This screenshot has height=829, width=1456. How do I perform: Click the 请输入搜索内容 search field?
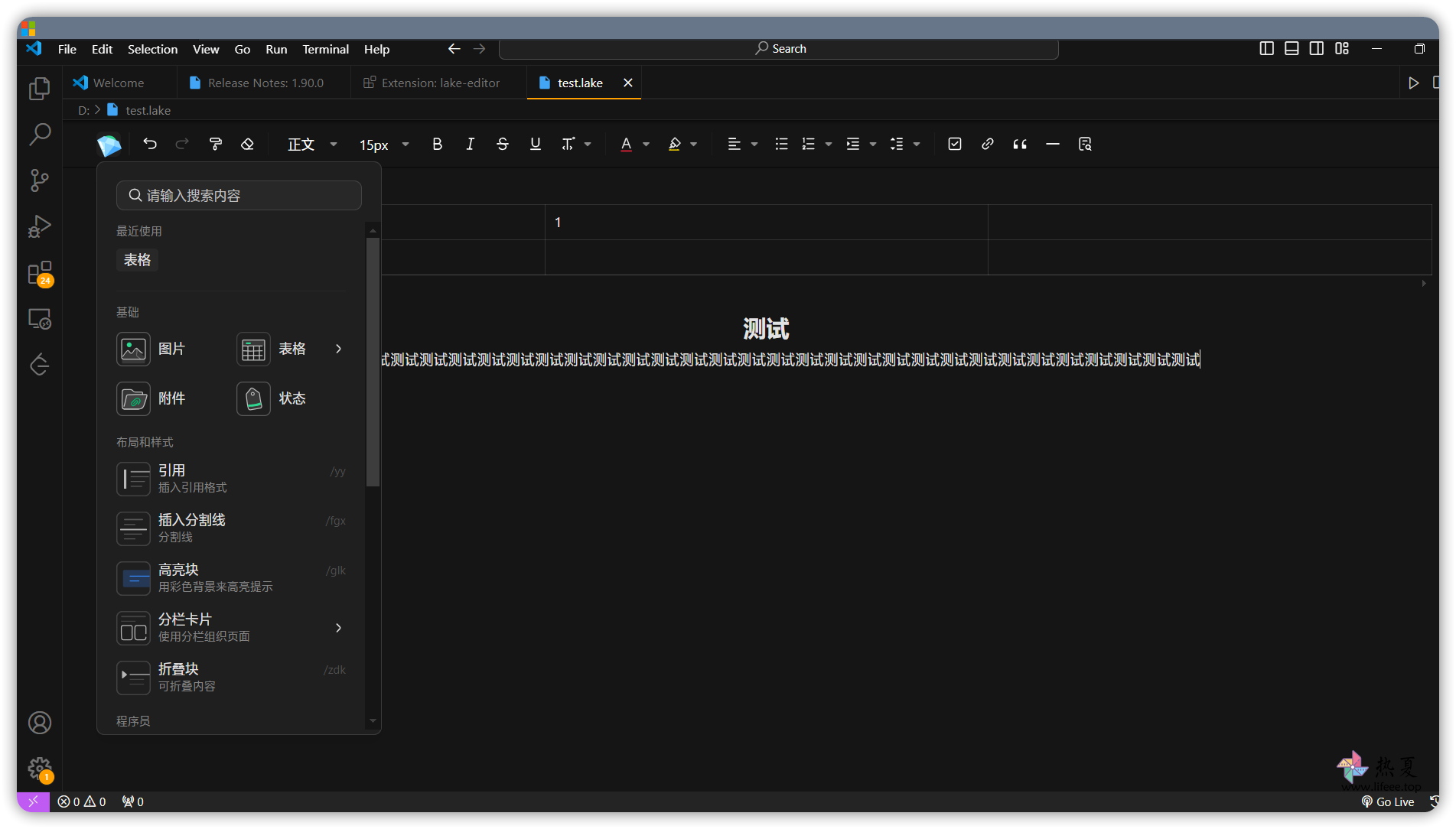(239, 195)
